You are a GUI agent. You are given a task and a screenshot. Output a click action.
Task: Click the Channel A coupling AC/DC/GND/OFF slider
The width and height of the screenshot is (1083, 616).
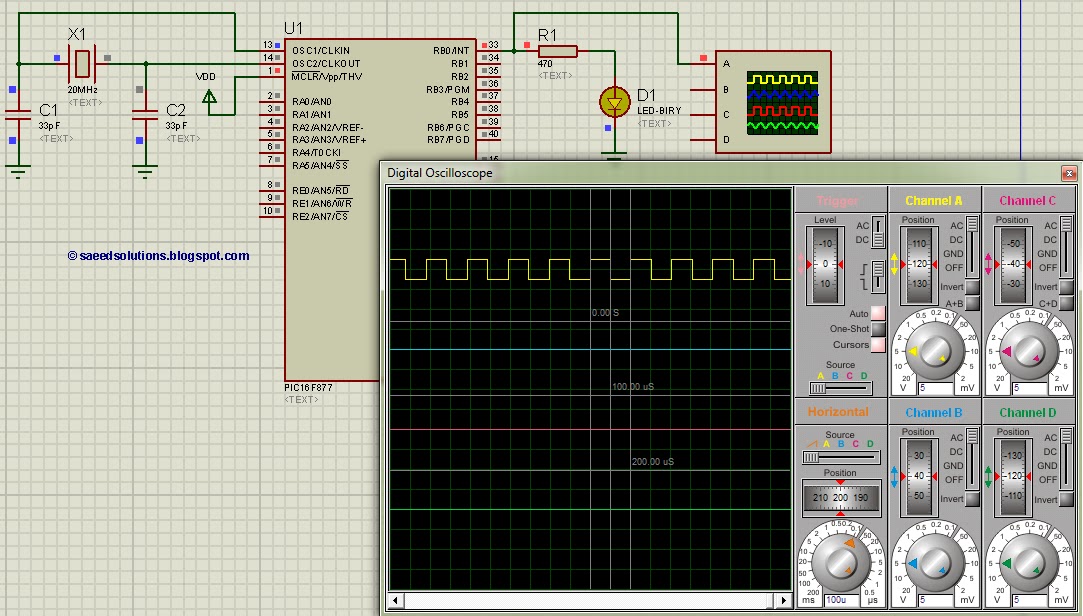pyautogui.click(x=972, y=247)
